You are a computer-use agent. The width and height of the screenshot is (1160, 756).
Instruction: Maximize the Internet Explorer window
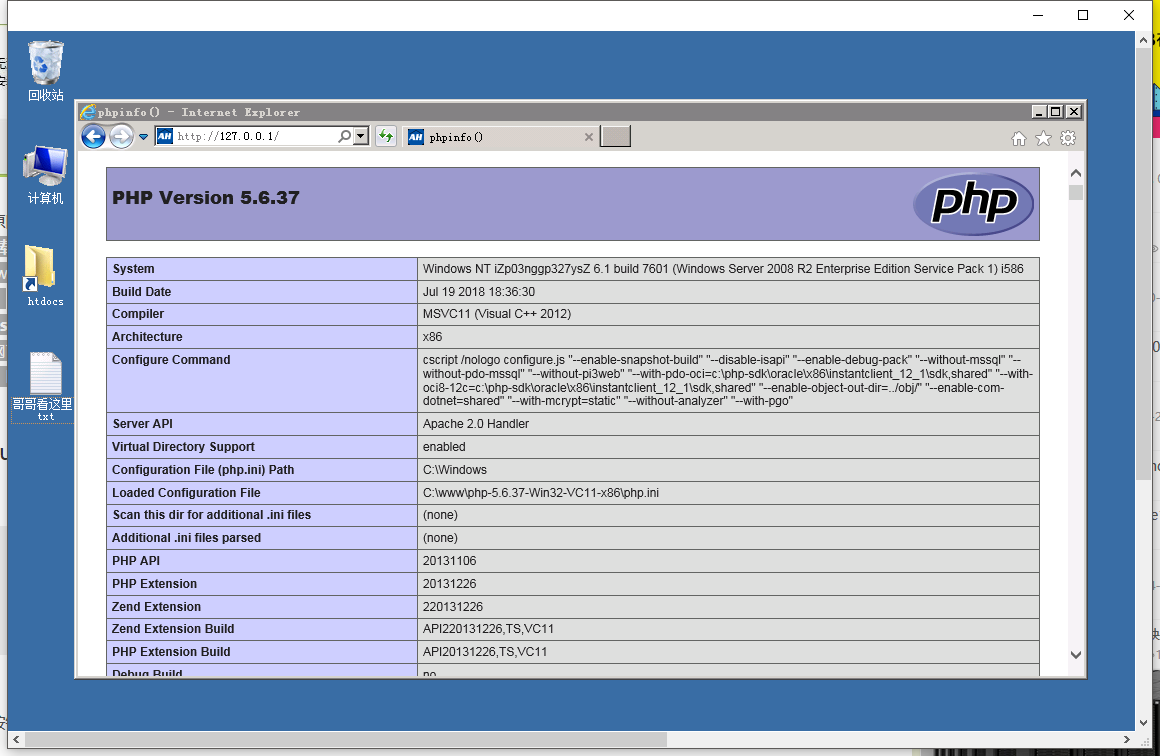pos(1056,112)
